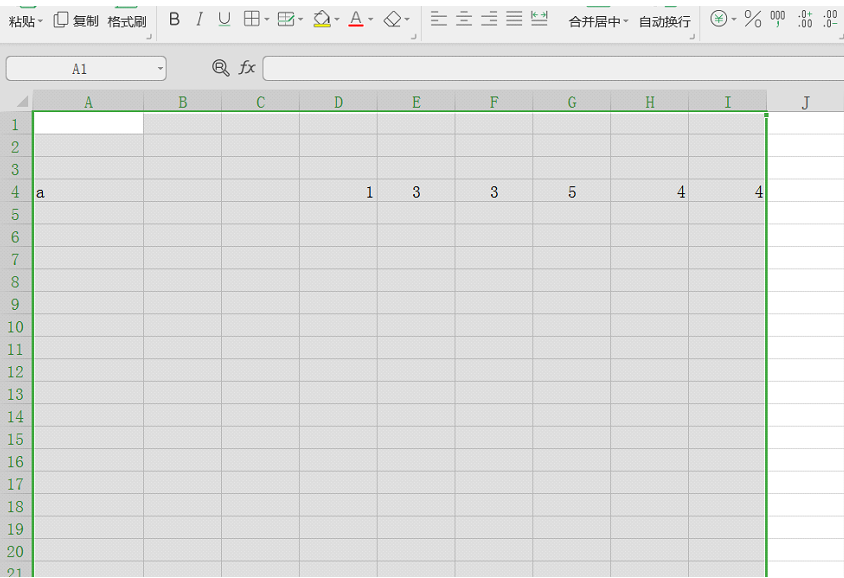Click into the formula bar
844x578 pixels.
coord(553,69)
